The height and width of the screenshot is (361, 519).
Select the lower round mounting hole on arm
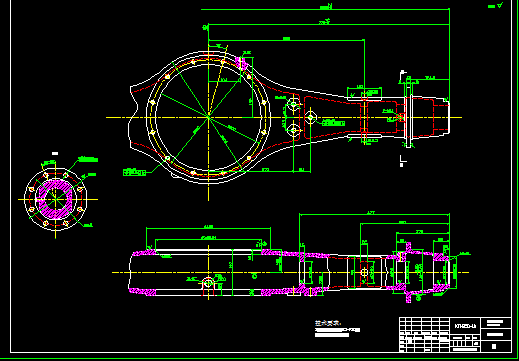coord(293,130)
